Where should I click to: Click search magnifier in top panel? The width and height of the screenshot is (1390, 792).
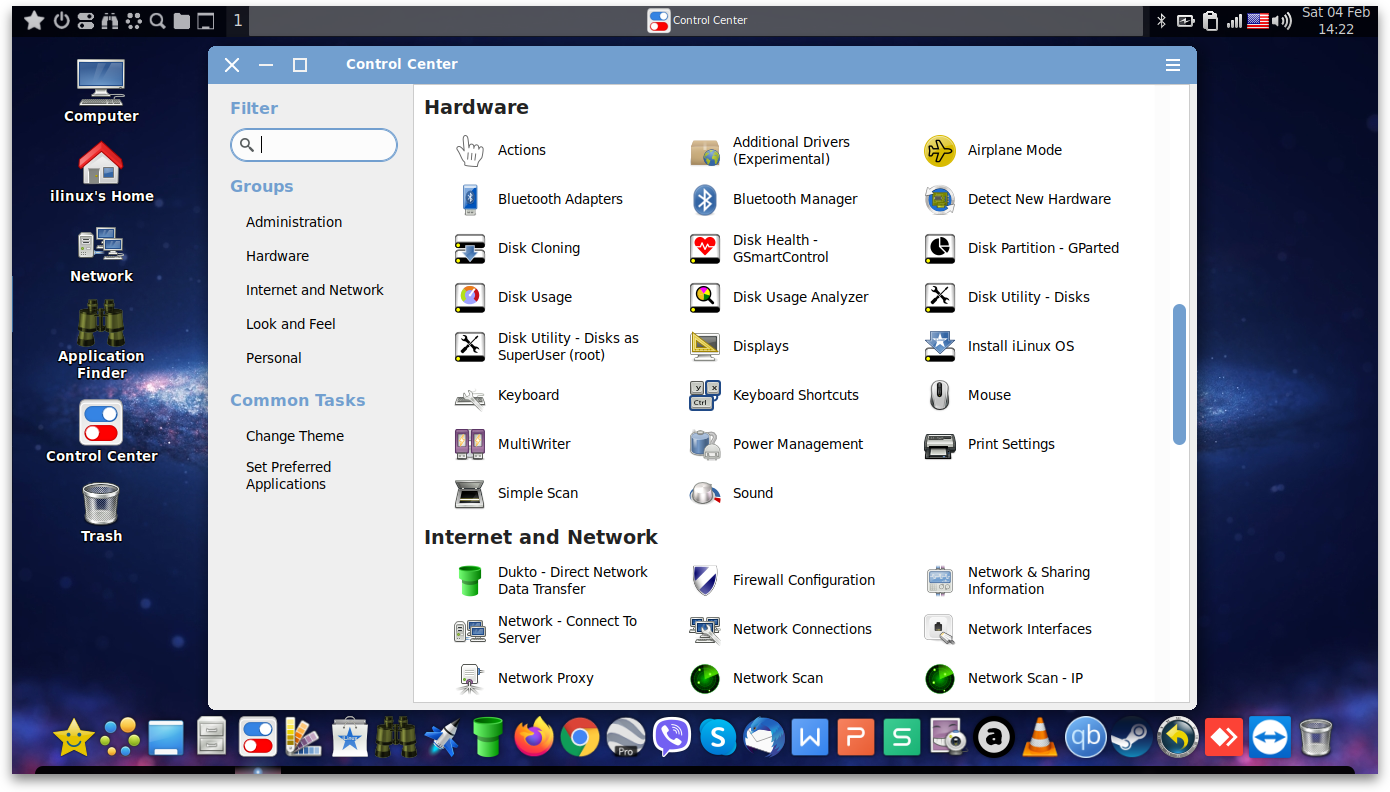tap(157, 21)
